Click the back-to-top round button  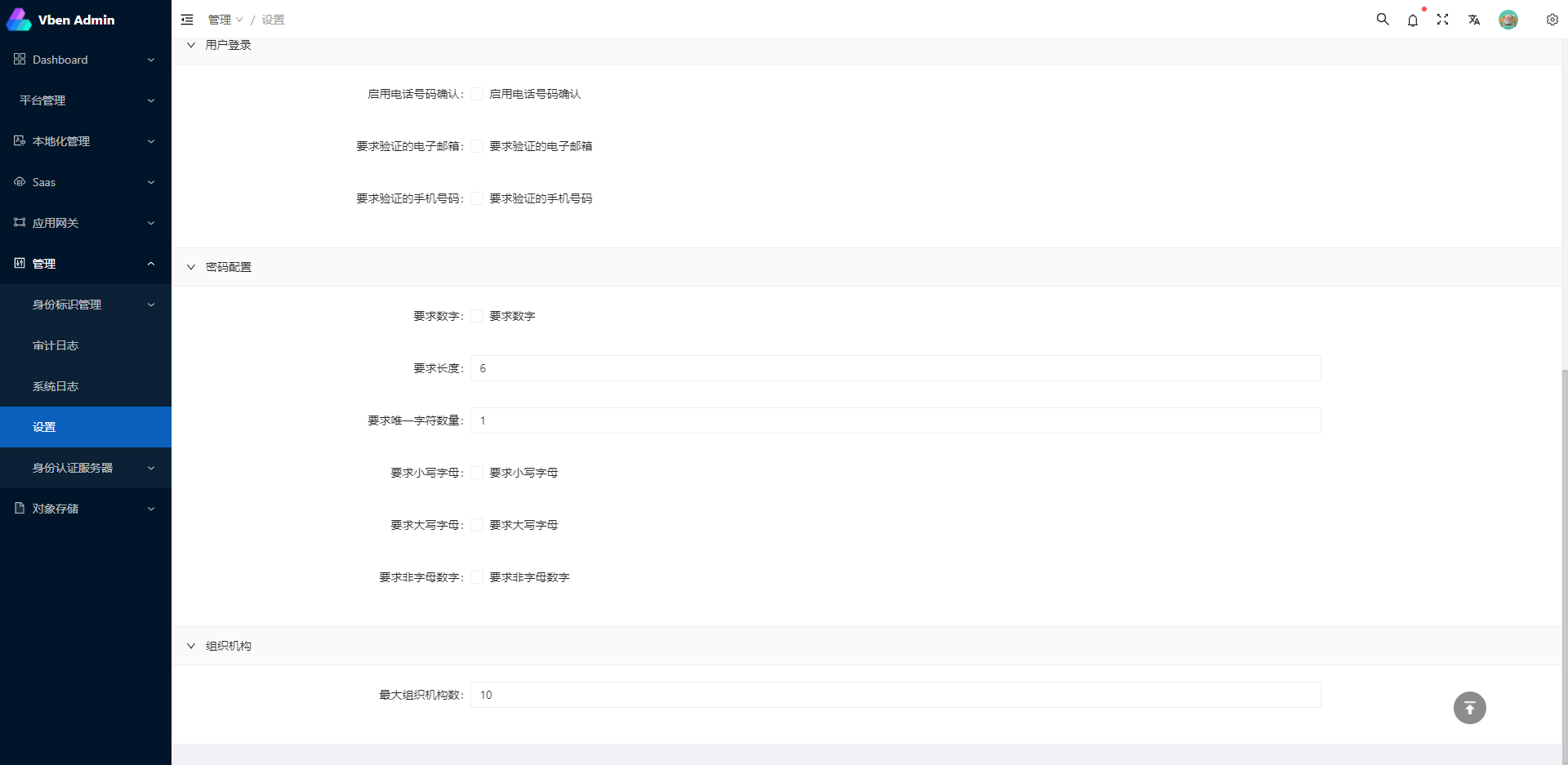(1469, 708)
